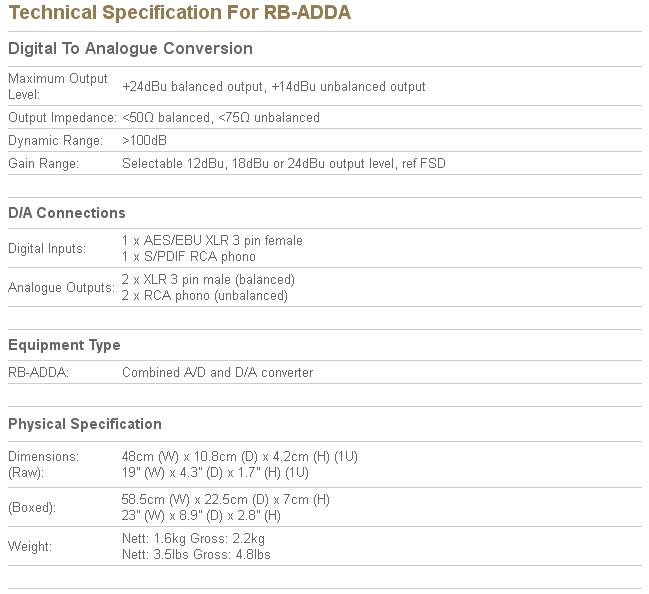Image resolution: width=649 pixels, height=594 pixels.
Task: Click the AES/EBU XLR 3 pin female line
Action: tap(212, 240)
